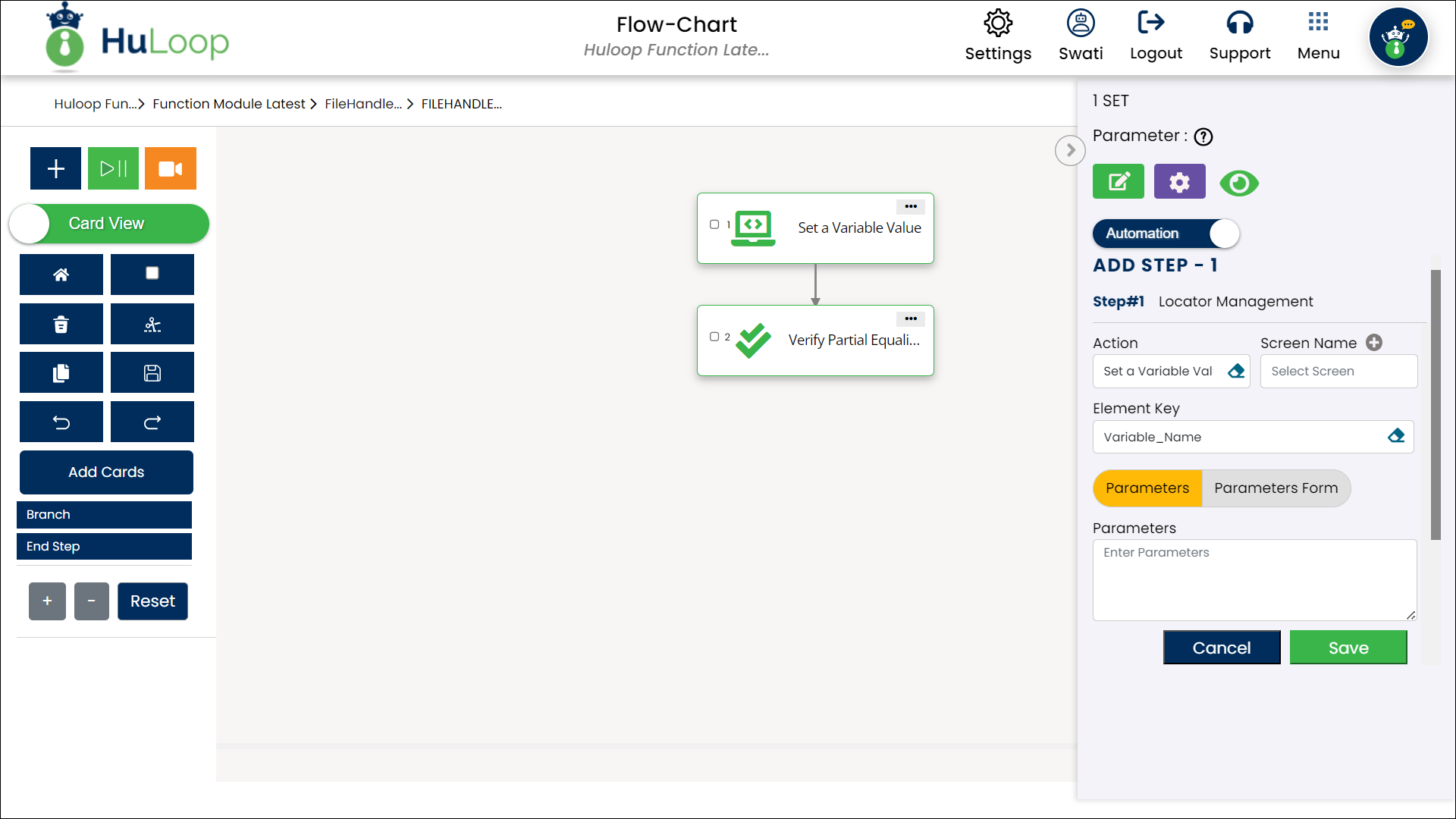
Task: Click the Parameter help question mark
Action: [x=1203, y=136]
